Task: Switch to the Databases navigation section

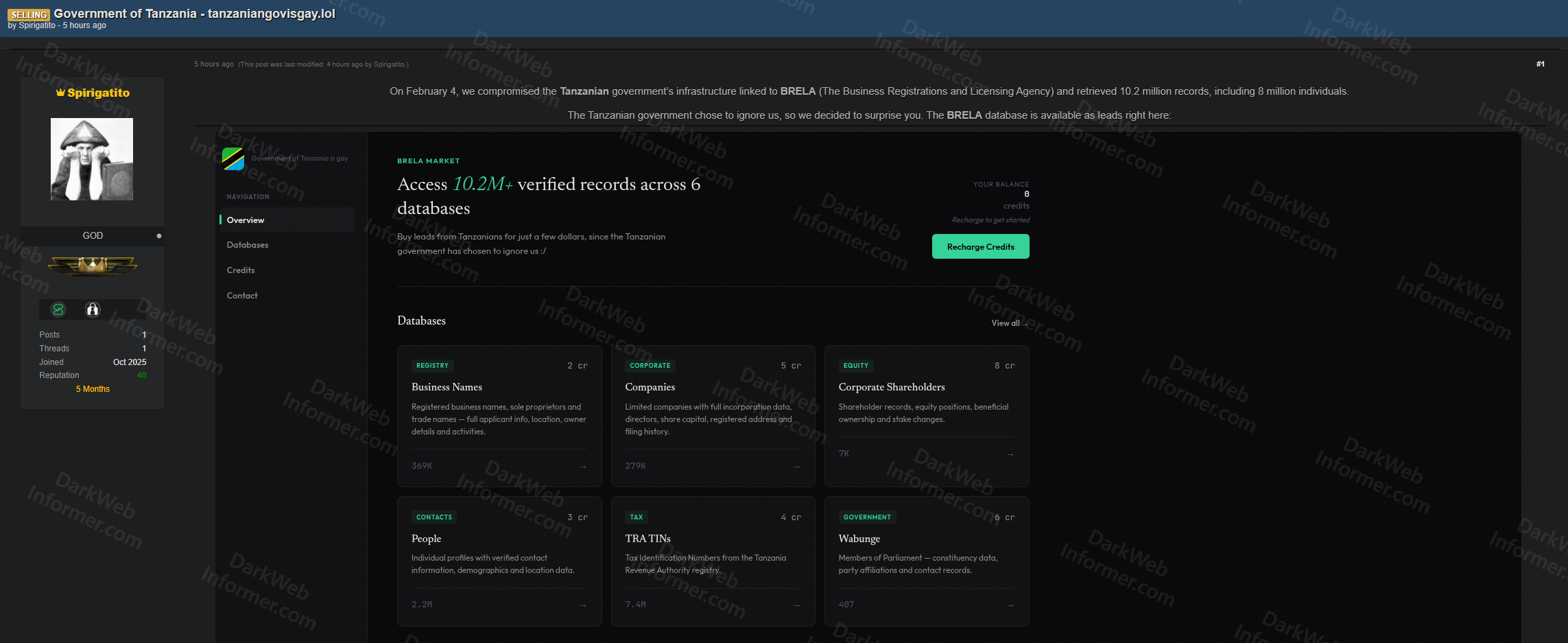Action: point(247,244)
